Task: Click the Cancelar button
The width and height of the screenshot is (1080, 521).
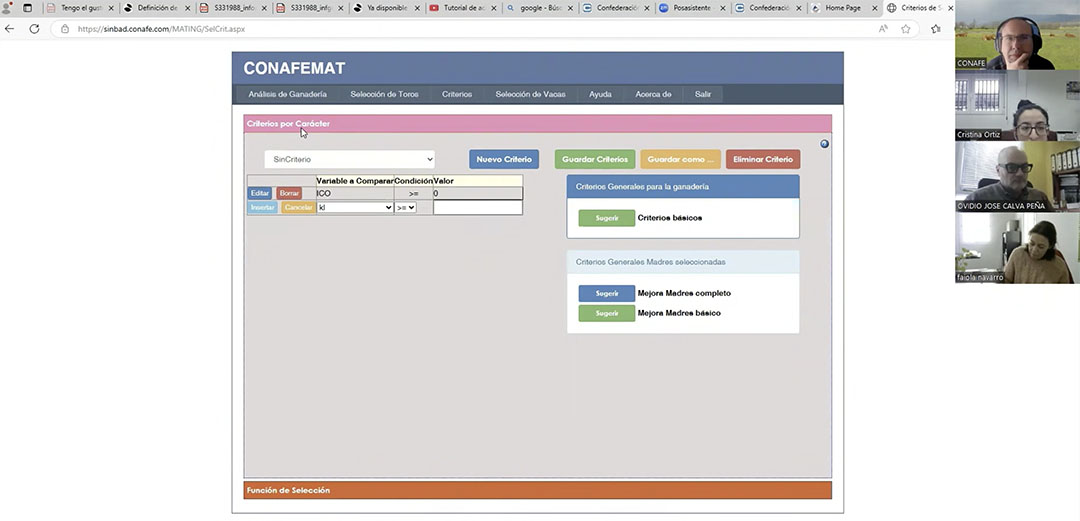Action: [x=298, y=207]
